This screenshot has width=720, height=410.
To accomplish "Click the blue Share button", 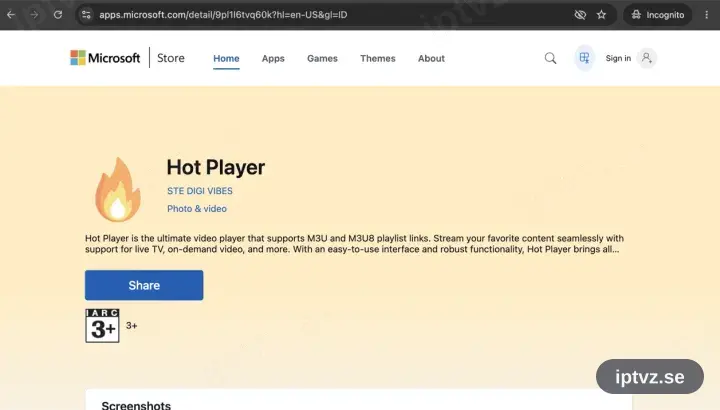I will 144,285.
